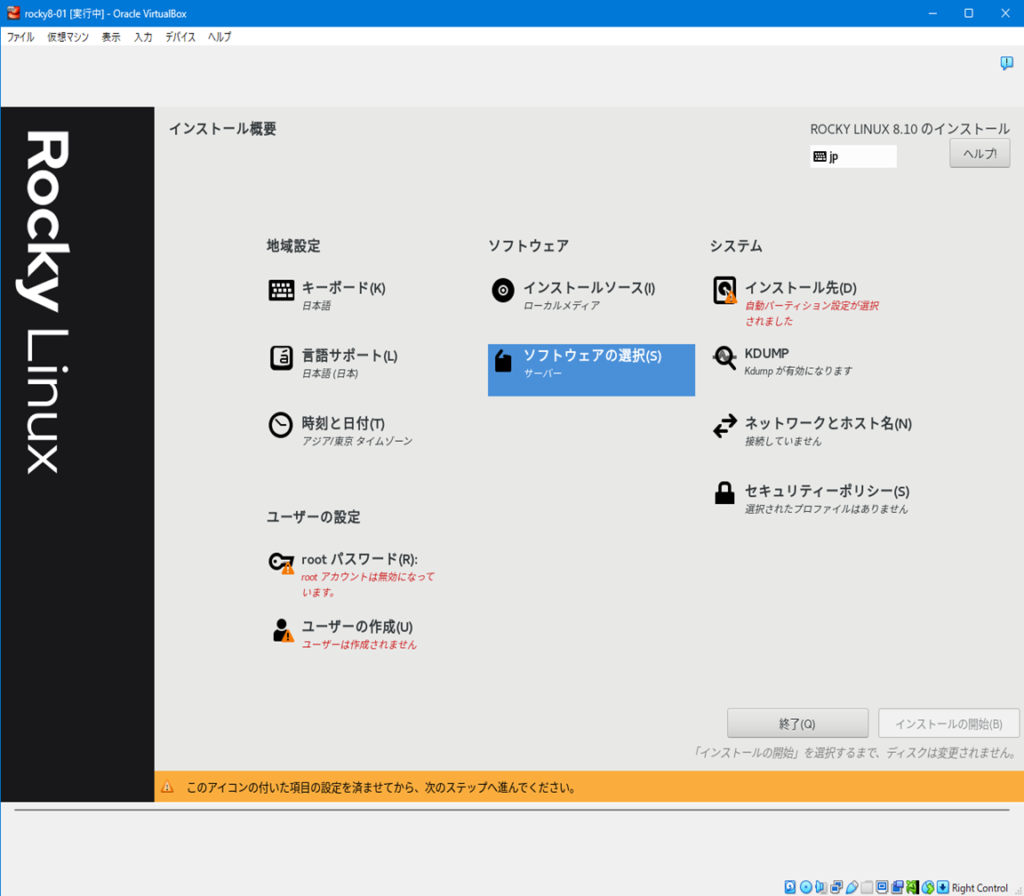Open the 表示 menu

pos(111,37)
